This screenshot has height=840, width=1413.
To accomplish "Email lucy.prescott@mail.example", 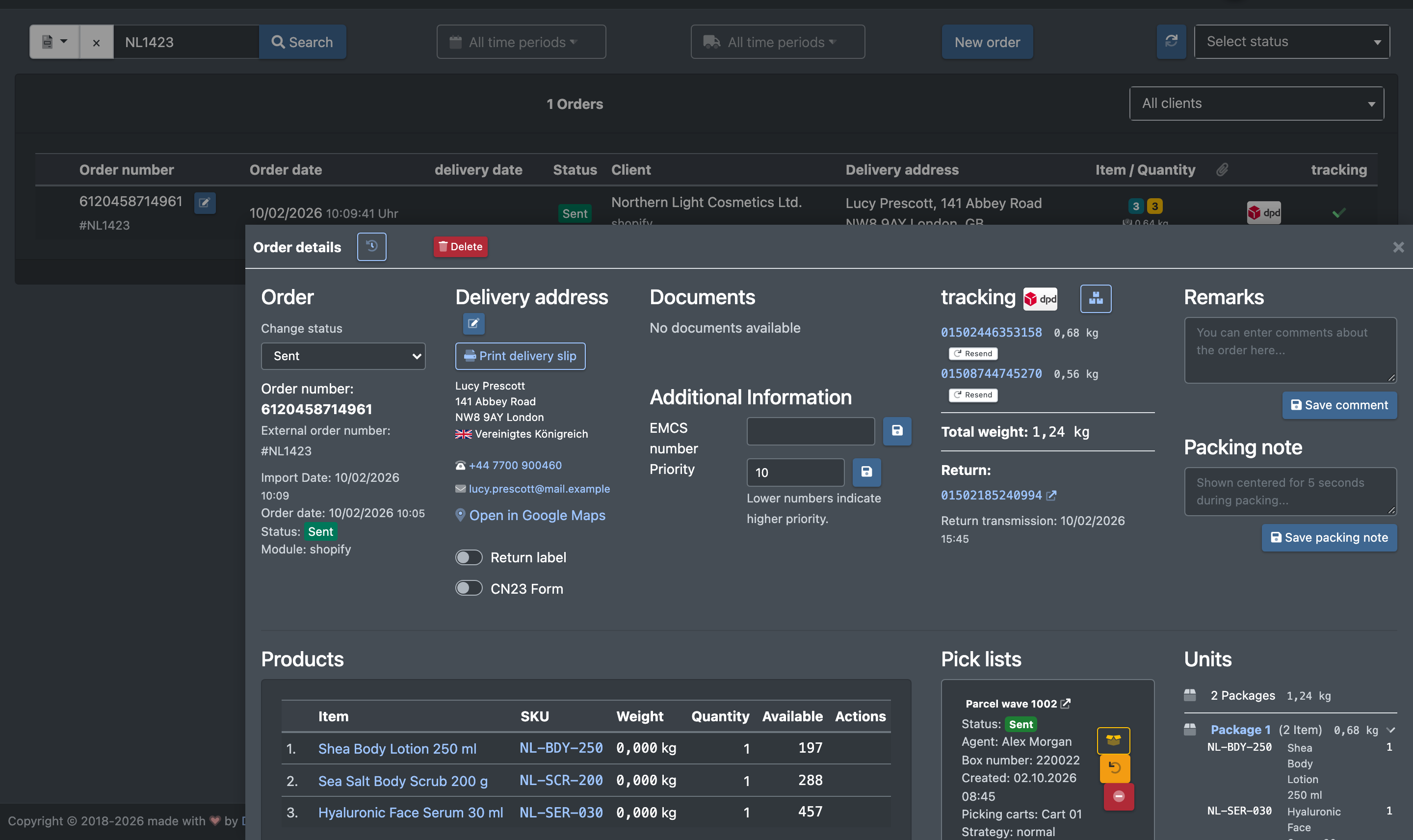I will tap(539, 489).
